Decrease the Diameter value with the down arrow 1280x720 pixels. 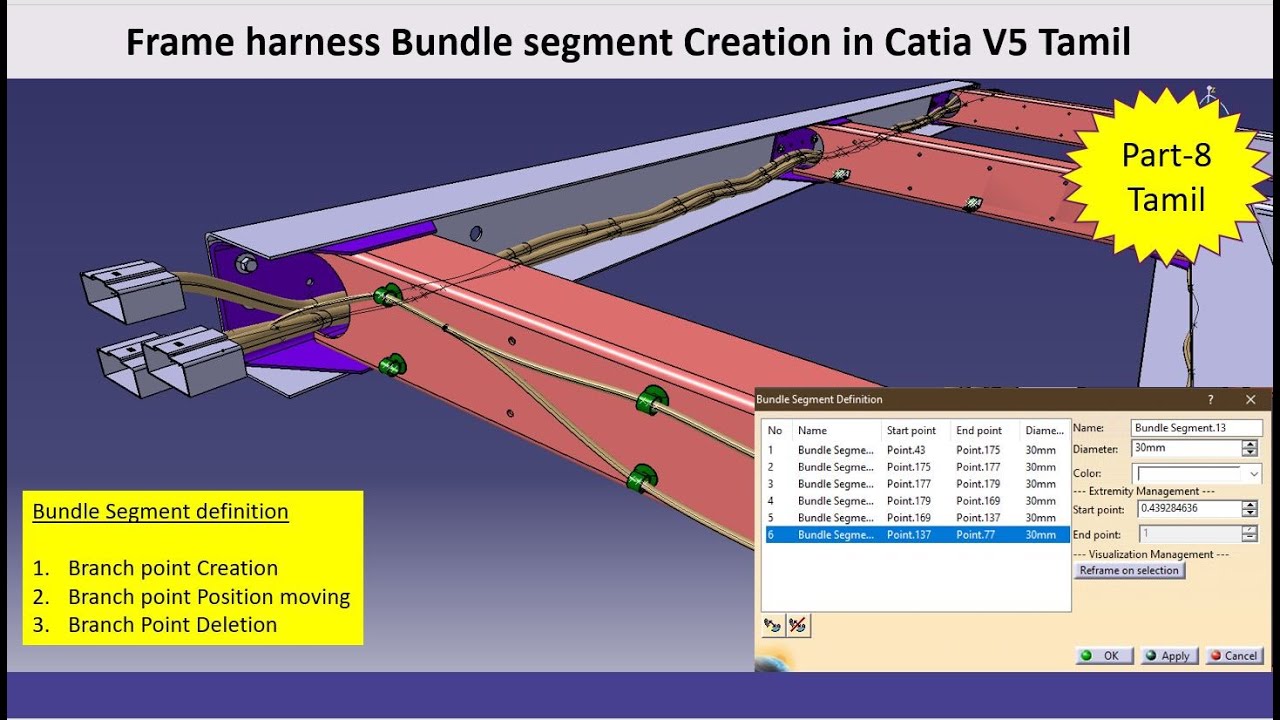pyautogui.click(x=1250, y=453)
